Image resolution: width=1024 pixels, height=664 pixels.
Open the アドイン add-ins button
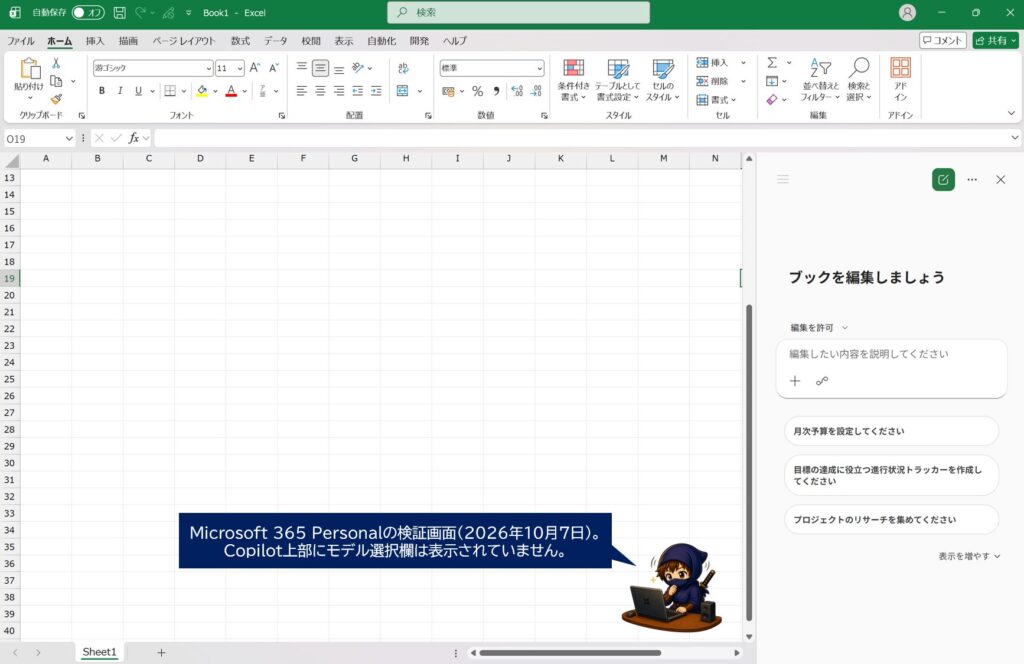click(901, 80)
